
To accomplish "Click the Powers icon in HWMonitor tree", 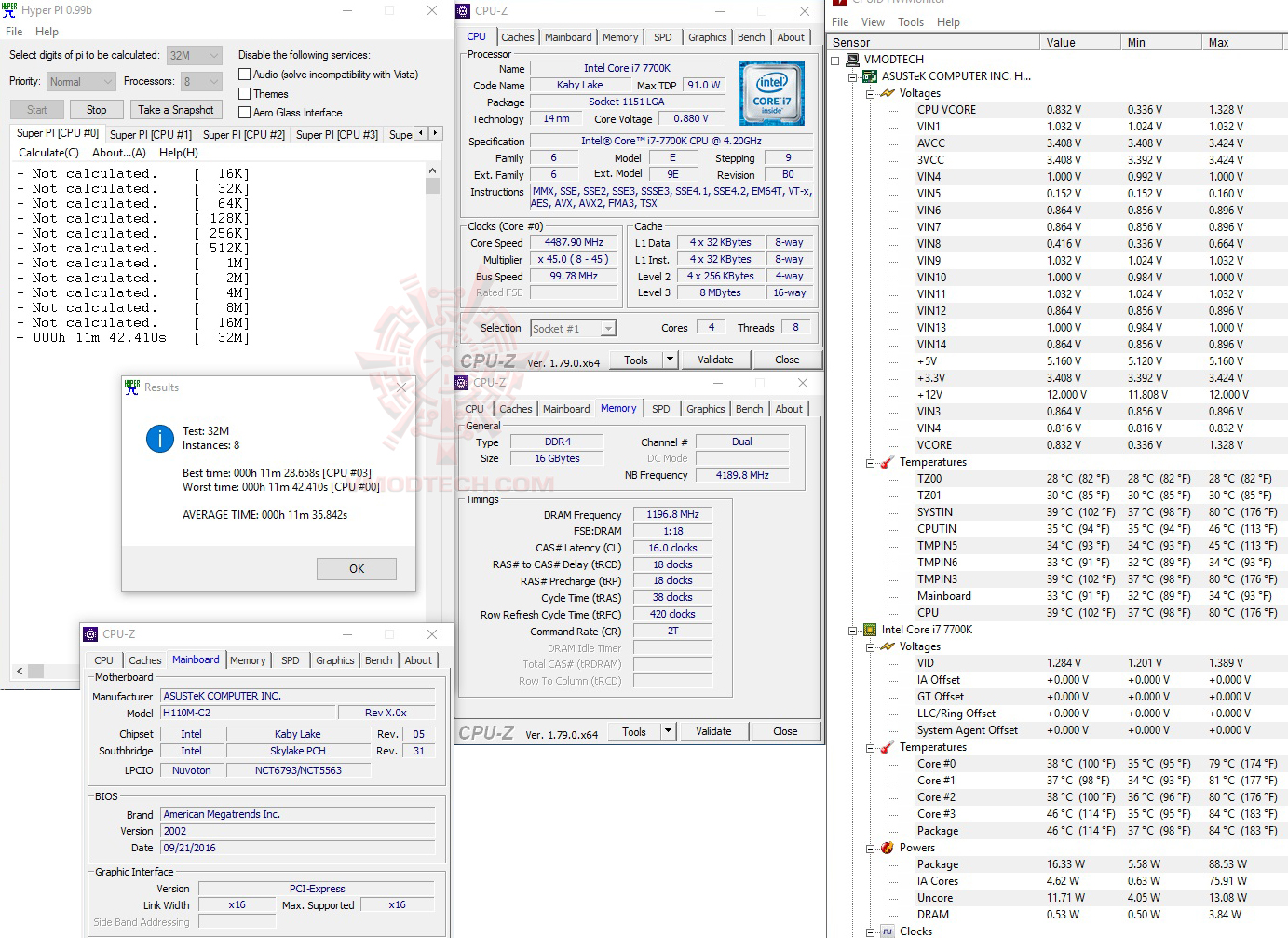I will 886,848.
